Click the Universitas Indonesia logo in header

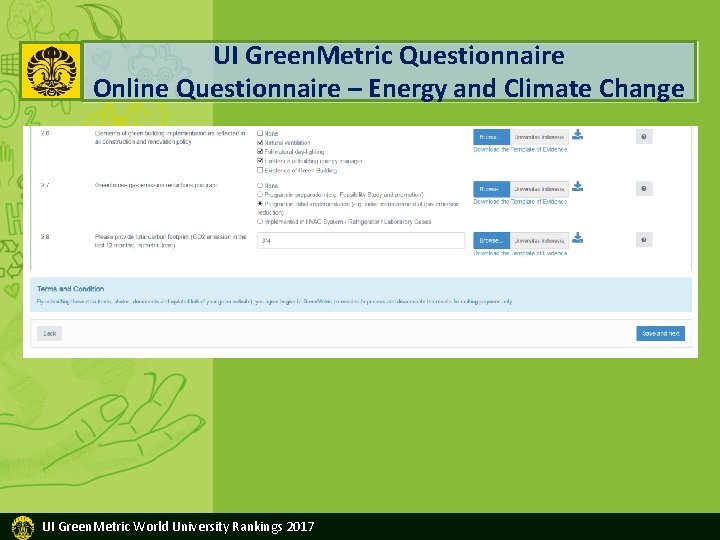[51, 71]
